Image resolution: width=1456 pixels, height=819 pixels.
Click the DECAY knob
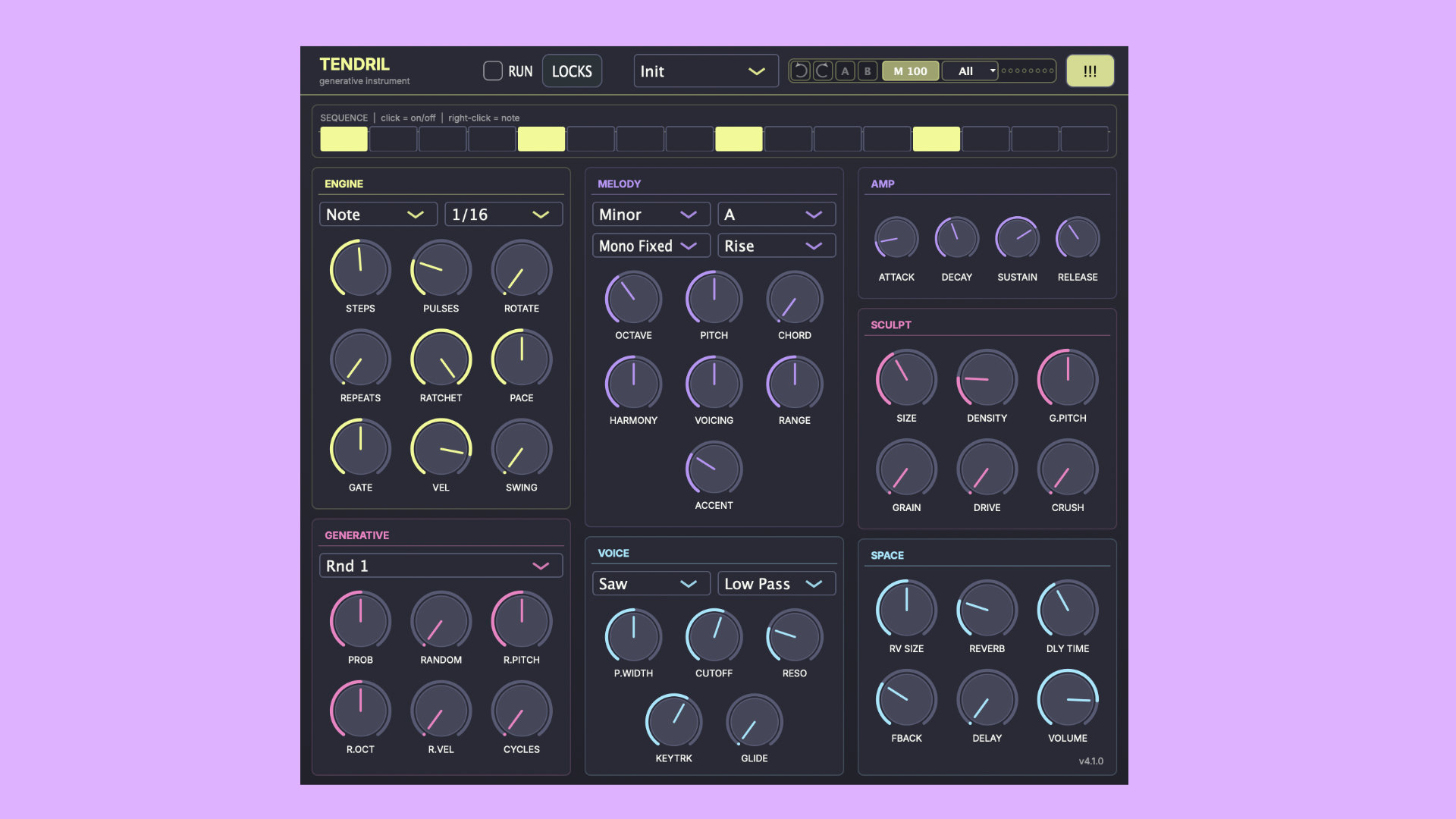[x=956, y=239]
